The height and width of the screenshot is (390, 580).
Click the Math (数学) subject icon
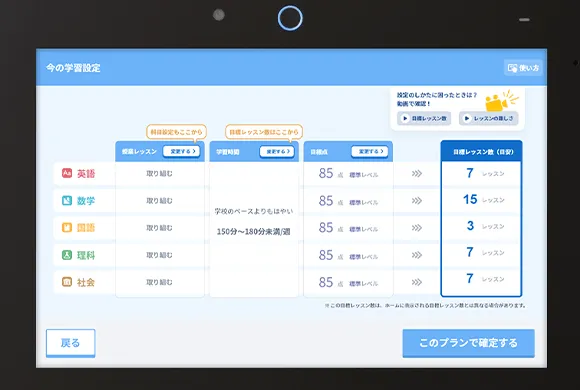pos(67,201)
